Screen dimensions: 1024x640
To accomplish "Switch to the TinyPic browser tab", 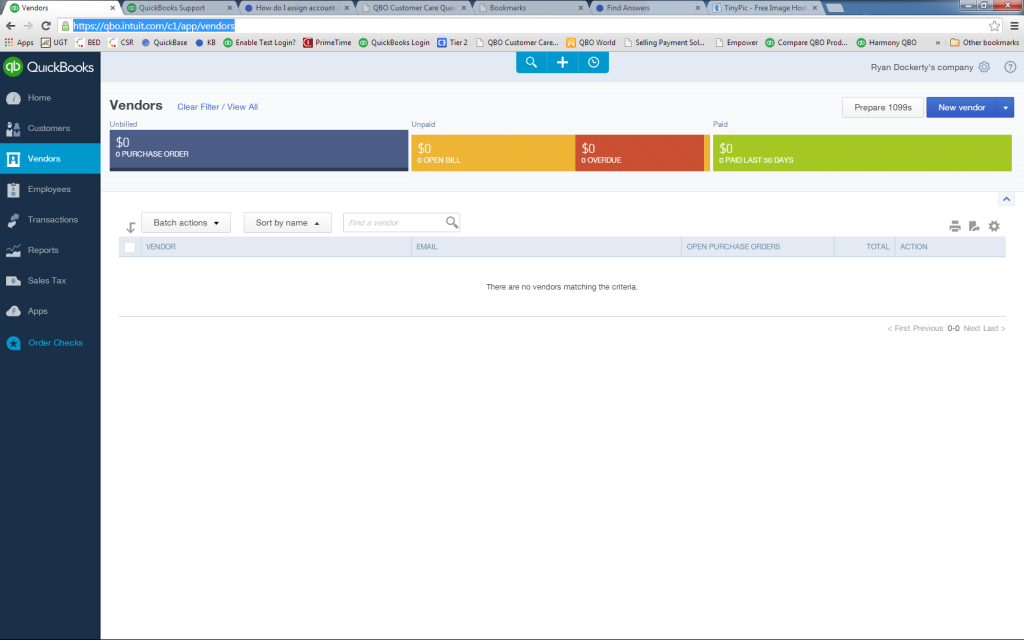I will [764, 8].
